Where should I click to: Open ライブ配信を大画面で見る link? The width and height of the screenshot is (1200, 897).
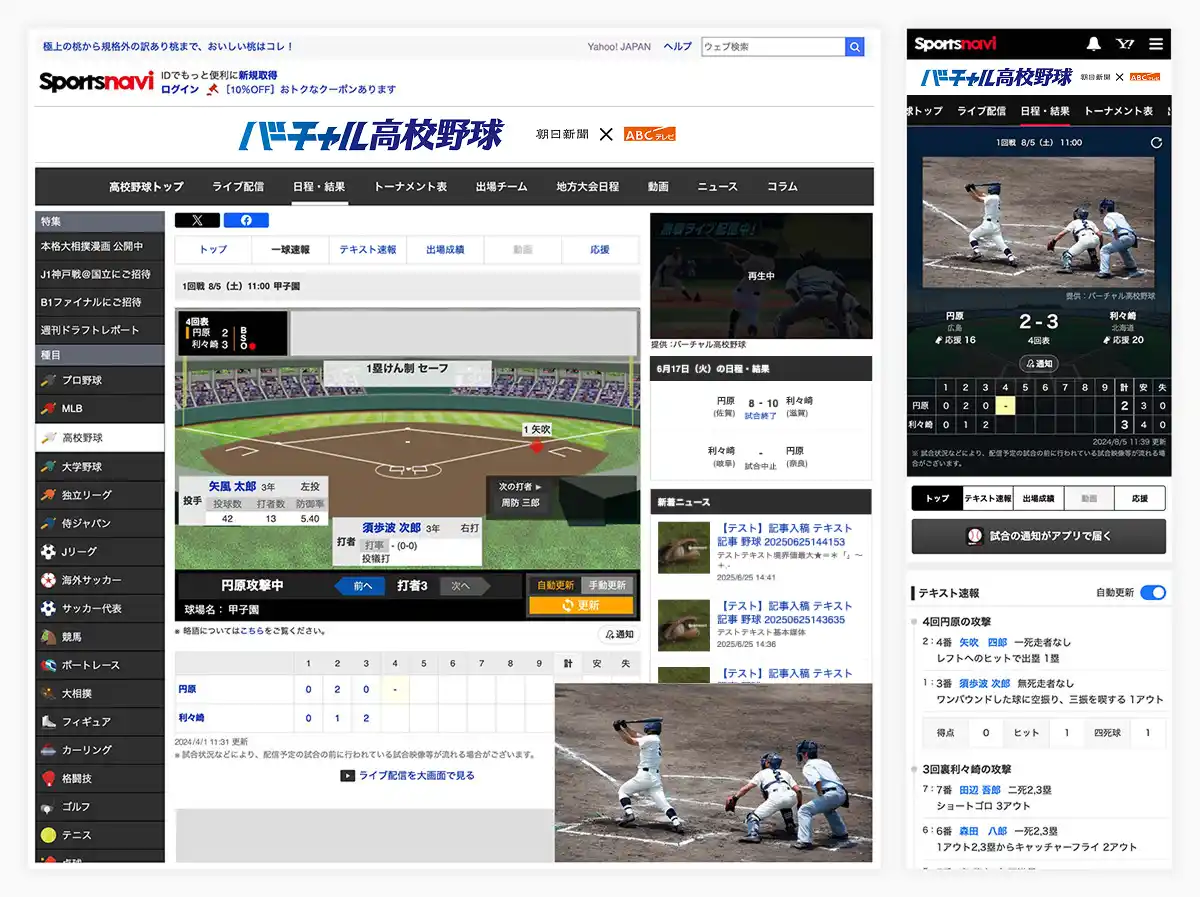click(407, 775)
